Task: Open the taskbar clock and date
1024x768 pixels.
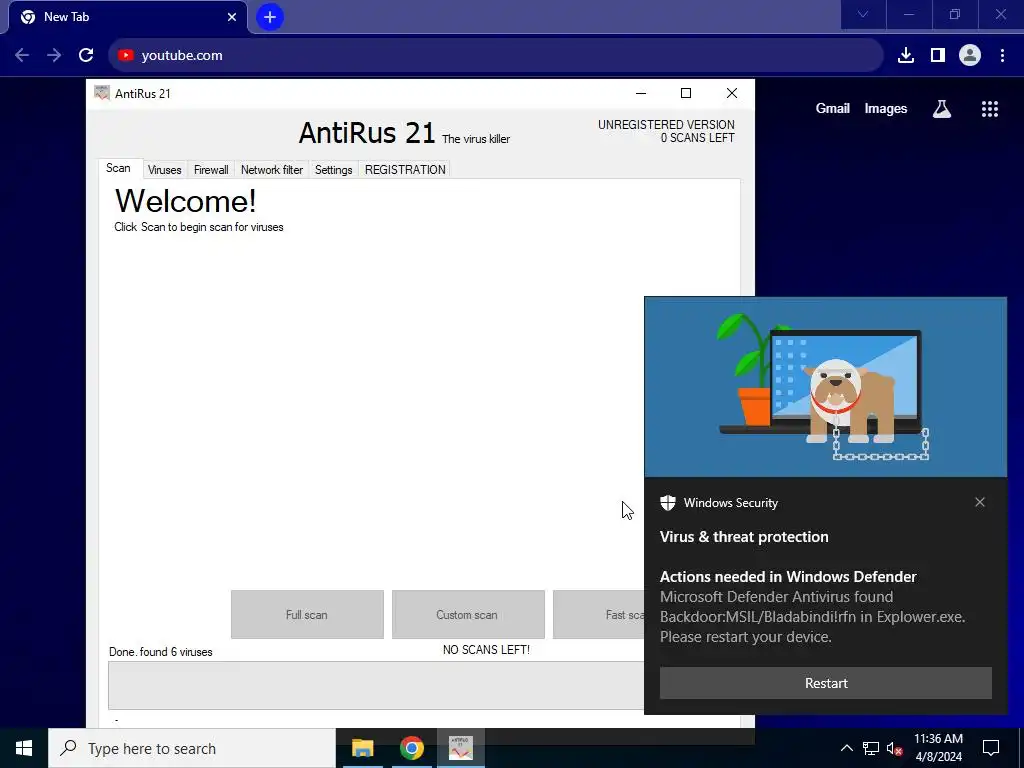Action: pos(938,748)
